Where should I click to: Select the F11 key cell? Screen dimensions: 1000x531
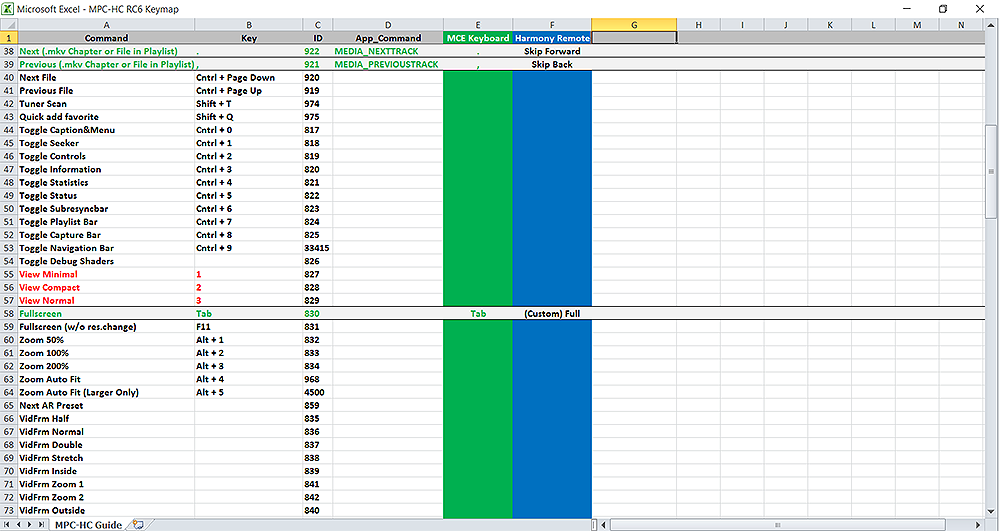point(249,327)
